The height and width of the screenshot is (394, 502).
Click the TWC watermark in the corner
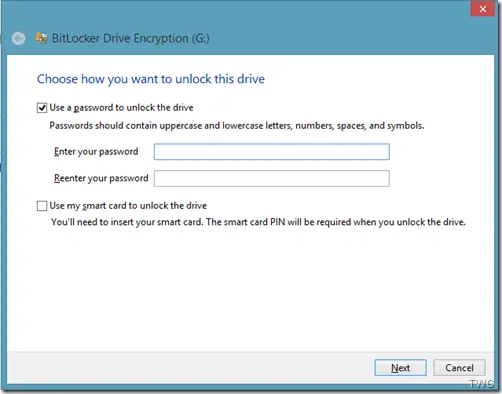[481, 384]
